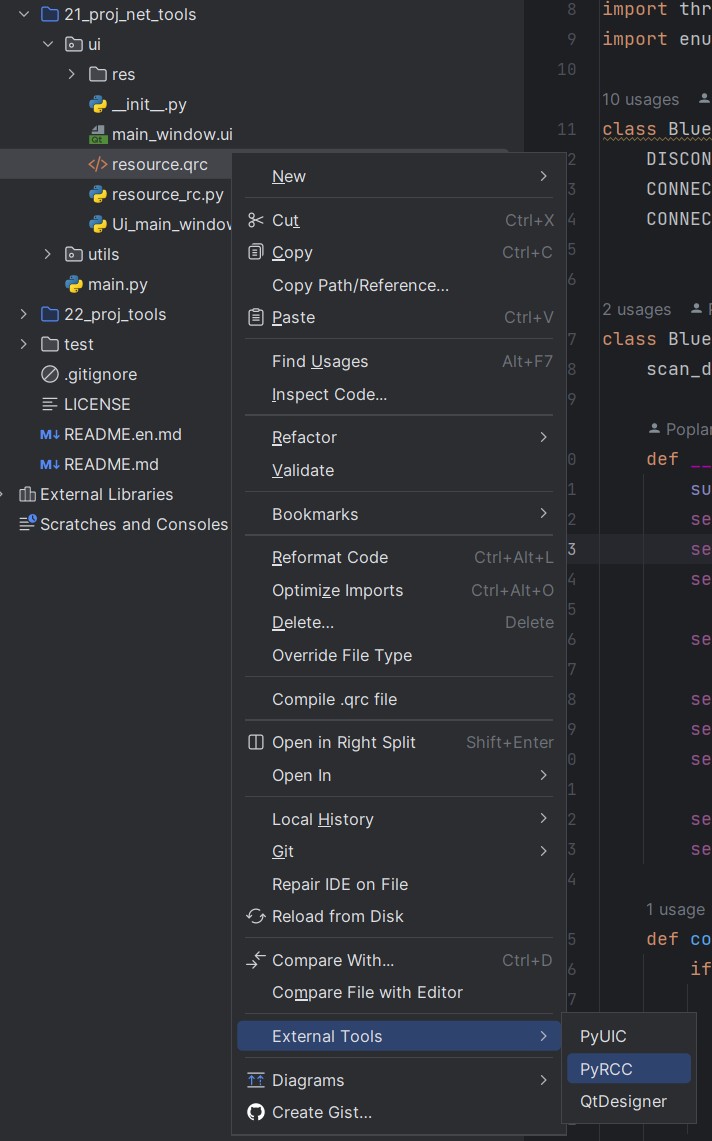Choose Compile .qrc file
Image resolution: width=712 pixels, height=1141 pixels.
click(x=334, y=699)
